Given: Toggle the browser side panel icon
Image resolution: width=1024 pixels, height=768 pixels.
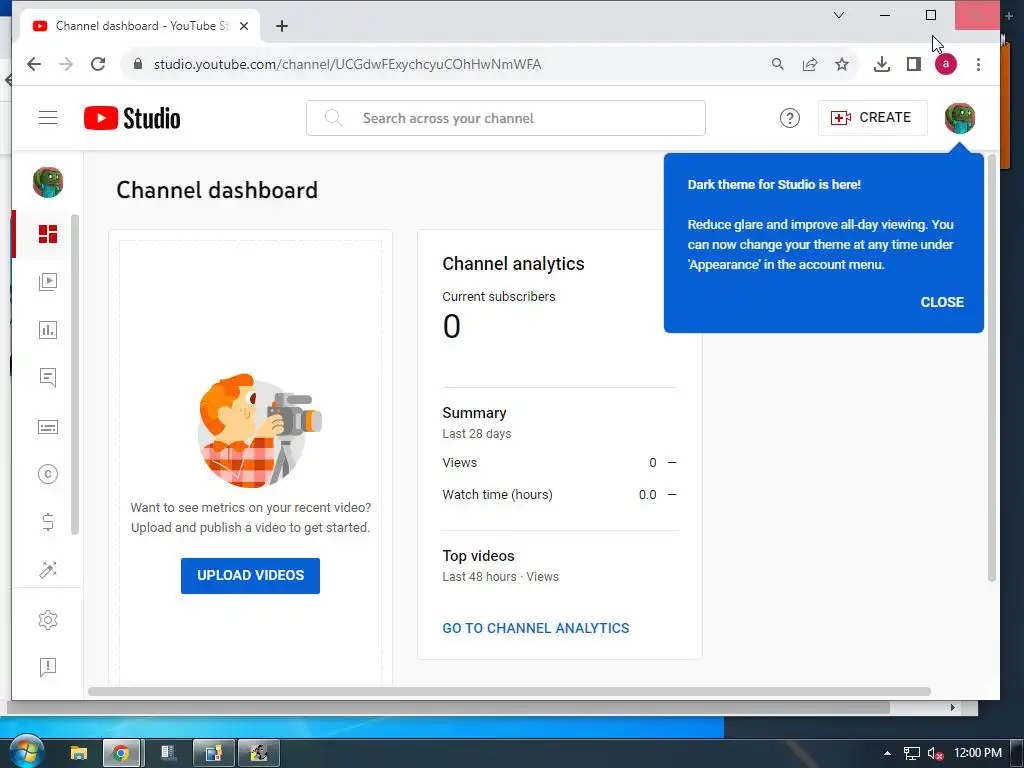Looking at the screenshot, I should [914, 64].
